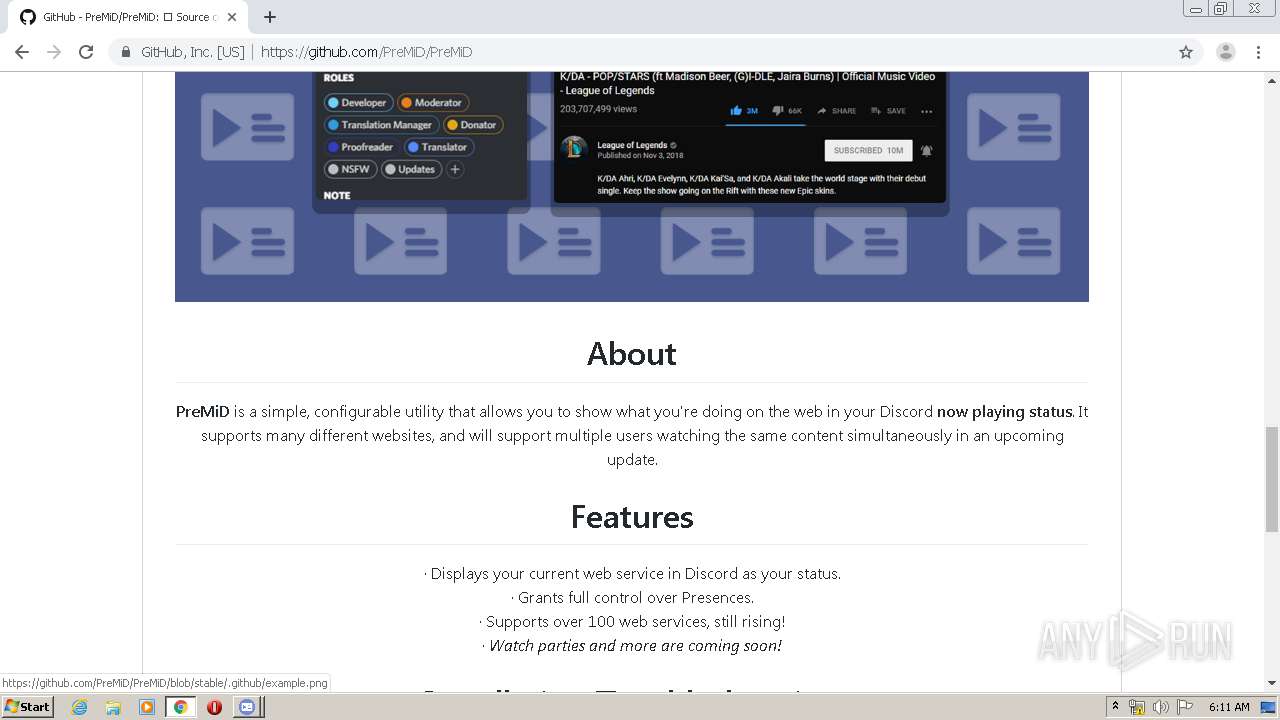Open Windows Explorer folder icon in taskbar
This screenshot has width=1280, height=720.
click(113, 707)
